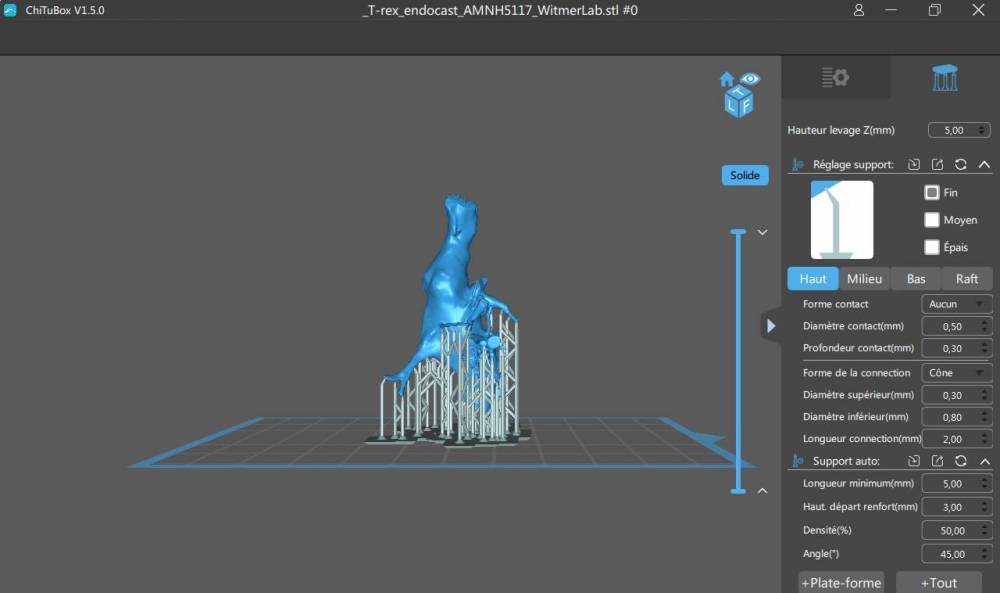
Task: Tick the Épais support checkbox
Action: click(932, 247)
